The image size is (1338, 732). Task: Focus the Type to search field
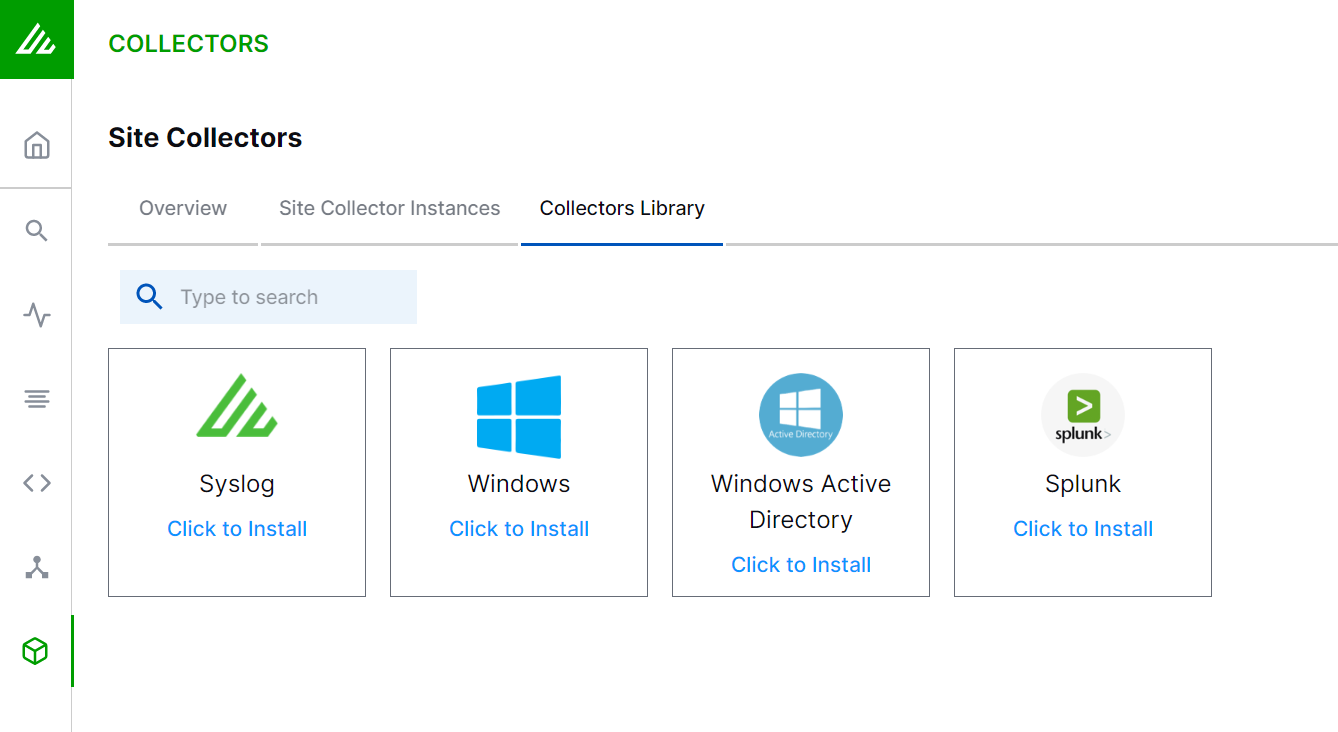pyautogui.click(x=268, y=297)
